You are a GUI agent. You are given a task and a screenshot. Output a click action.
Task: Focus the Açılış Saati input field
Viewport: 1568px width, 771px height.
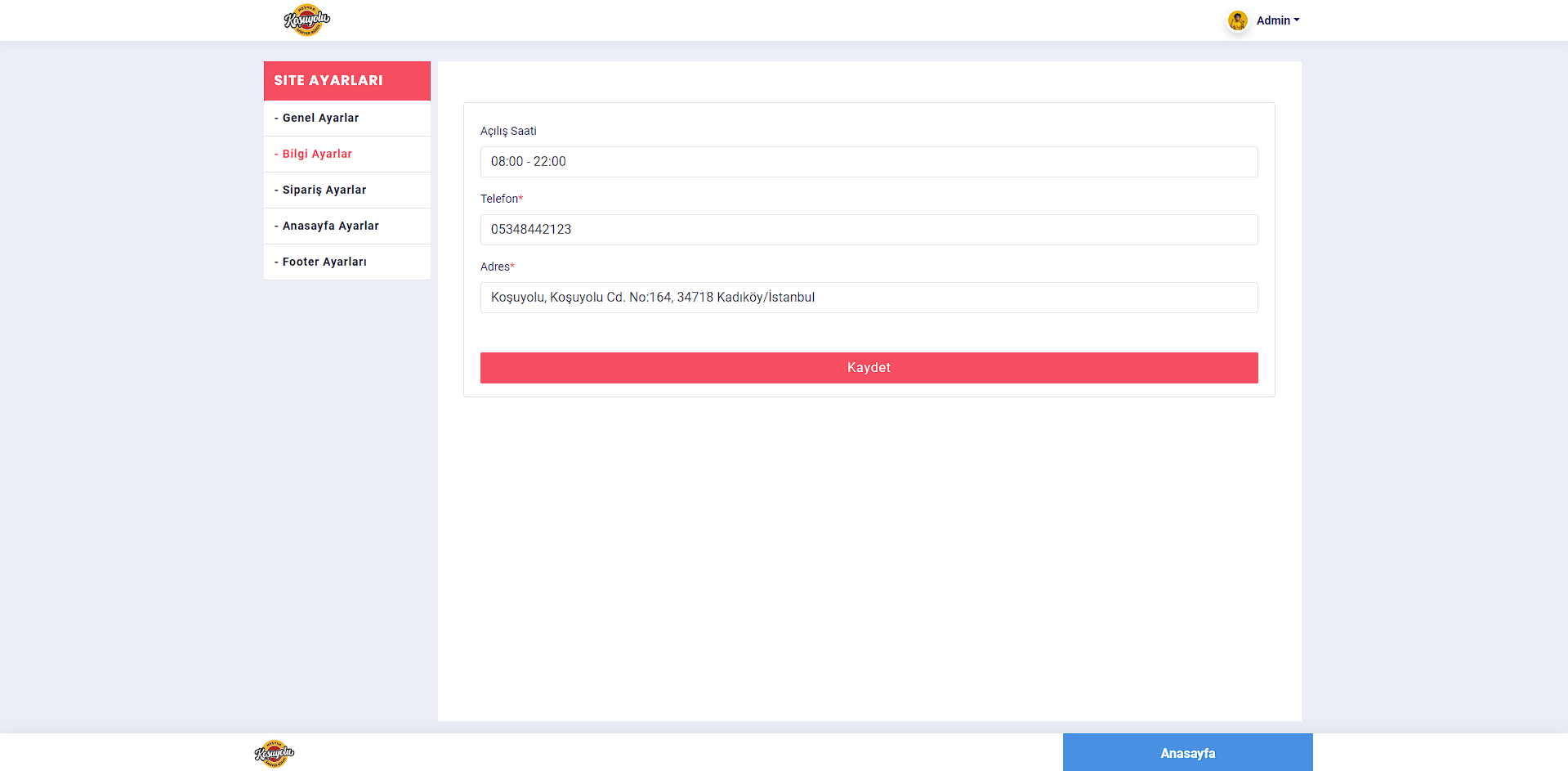[869, 162]
